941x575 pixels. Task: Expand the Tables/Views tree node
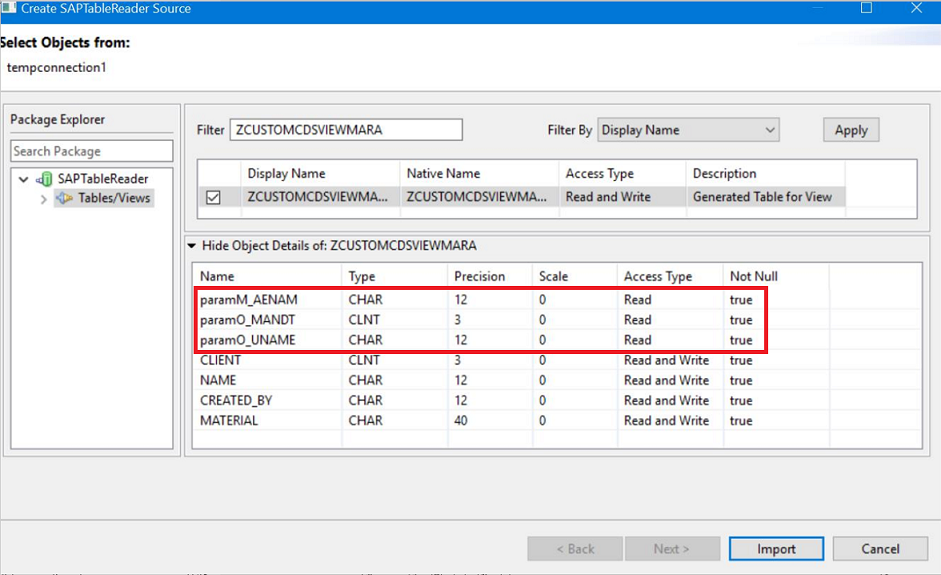click(44, 199)
